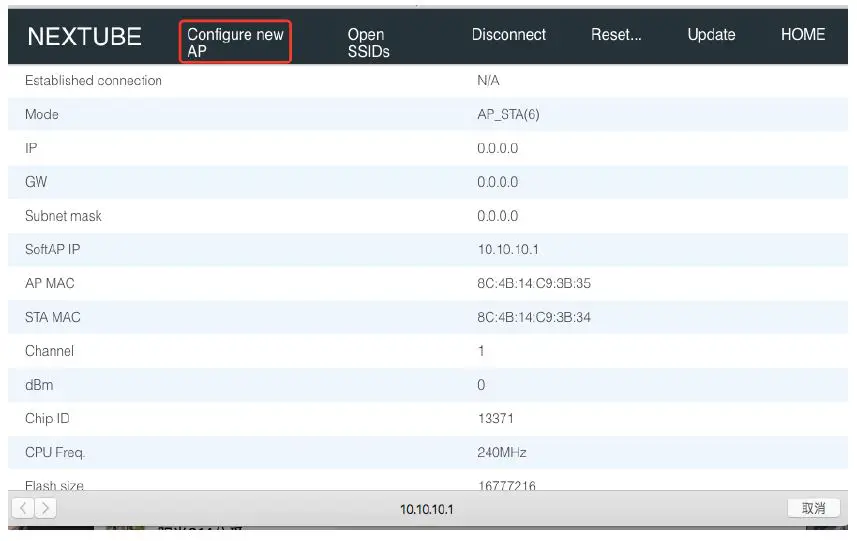857x541 pixels.
Task: Select the AP_STA(6) mode value
Action: click(x=508, y=114)
